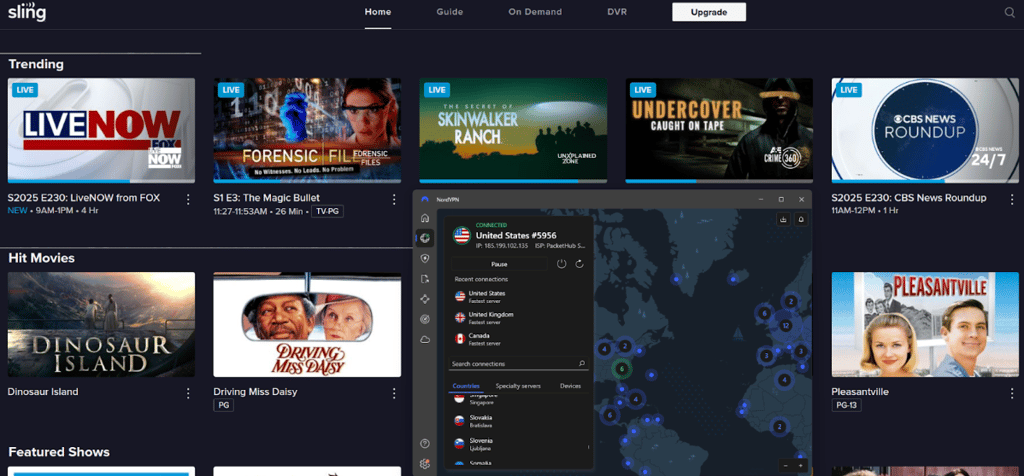1024x476 pixels.
Task: Connect to recent United Kingdom fastest server
Action: 520,317
